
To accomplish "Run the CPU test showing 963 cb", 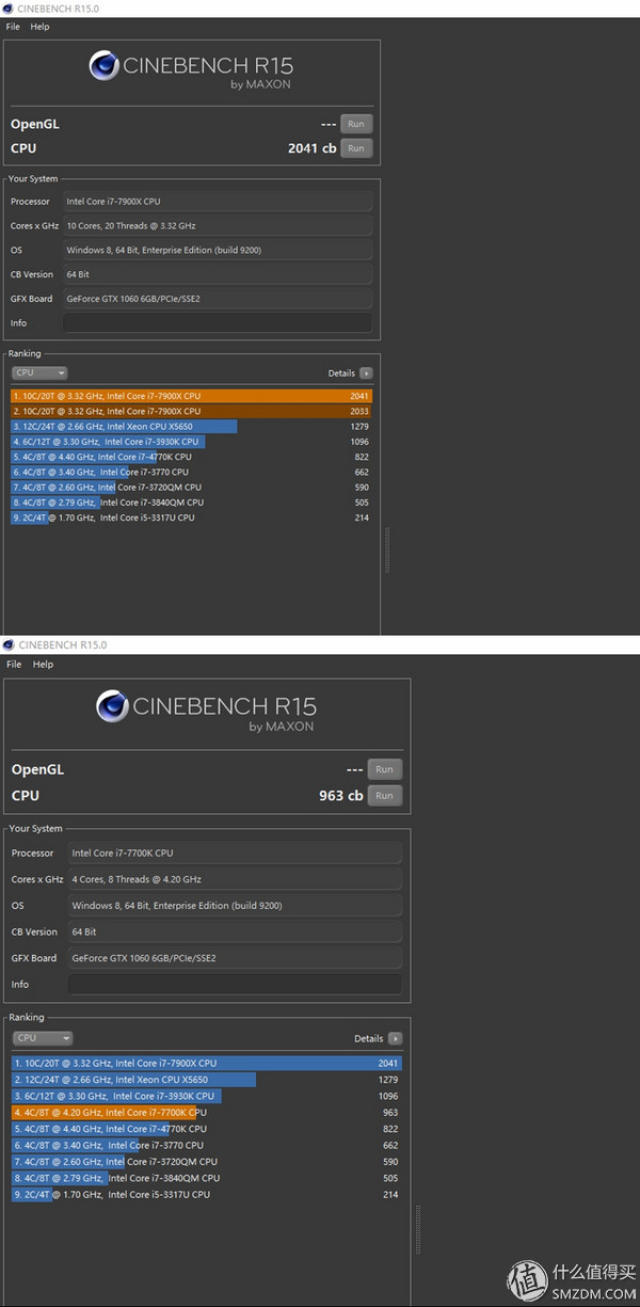I will 385,796.
